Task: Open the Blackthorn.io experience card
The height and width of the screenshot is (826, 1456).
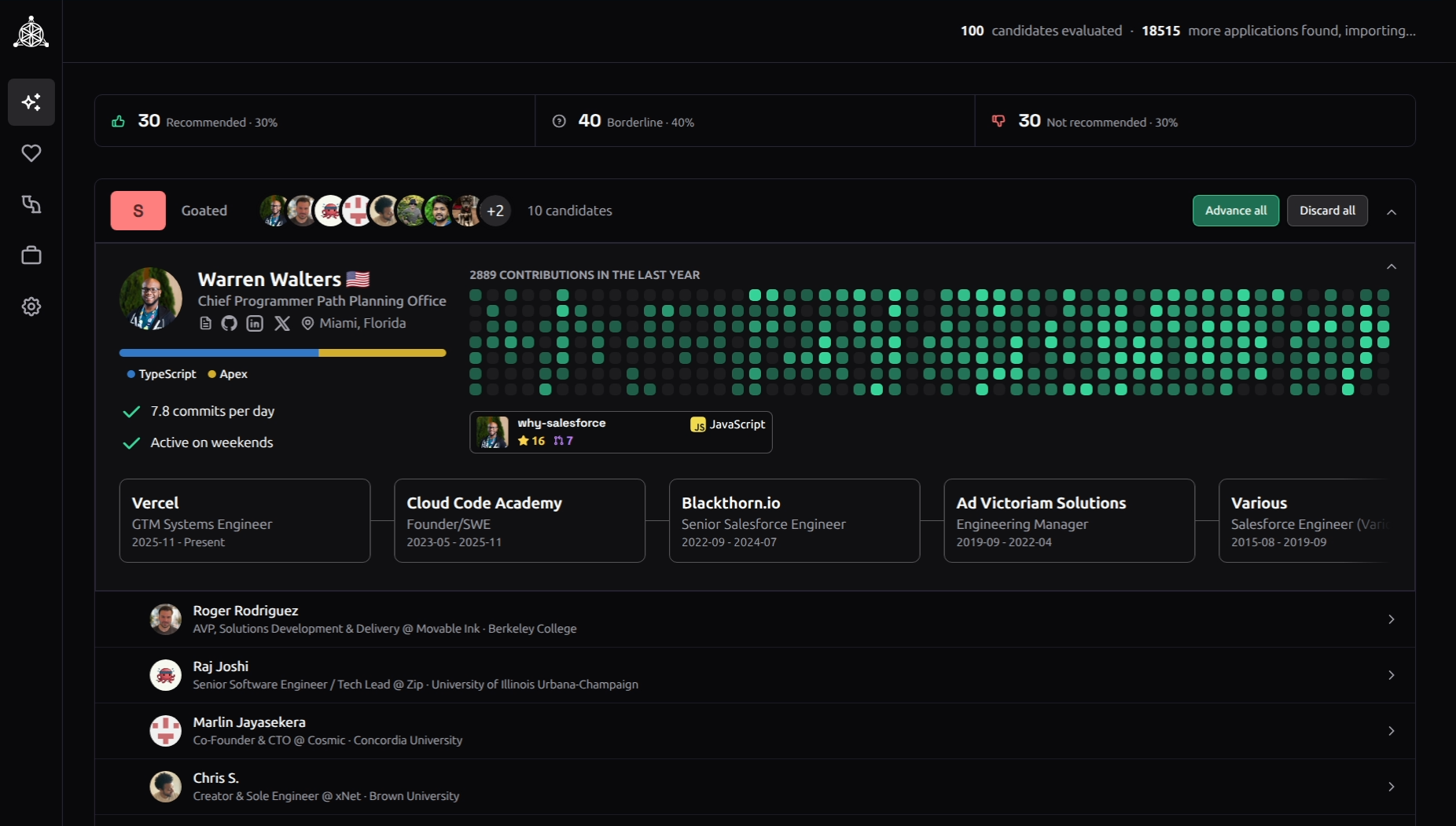Action: click(795, 521)
